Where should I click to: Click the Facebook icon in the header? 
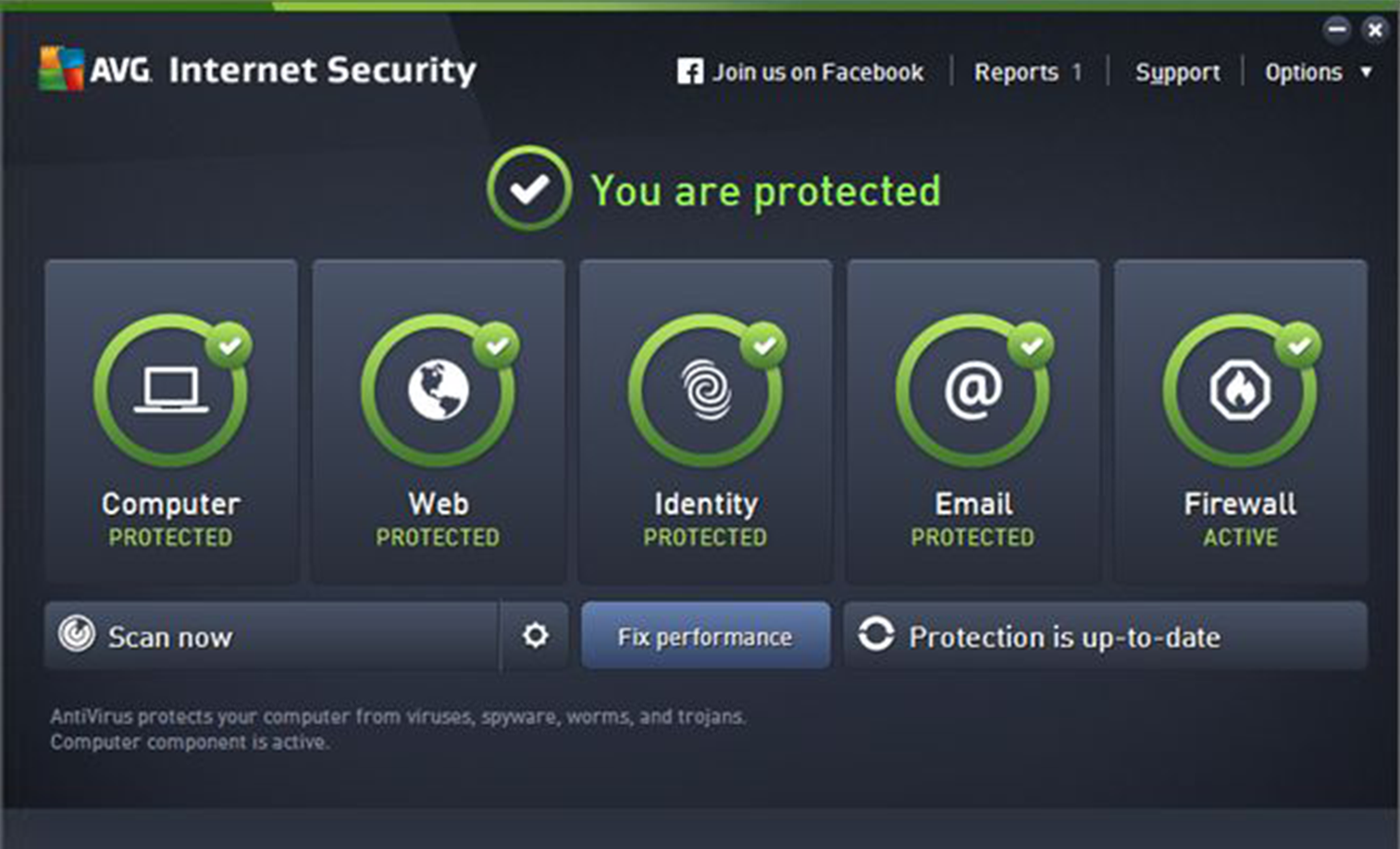688,70
